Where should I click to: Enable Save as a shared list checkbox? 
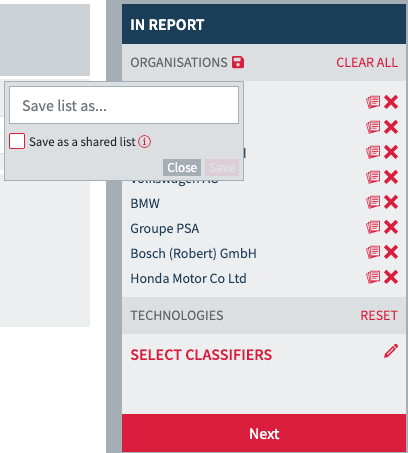17,141
